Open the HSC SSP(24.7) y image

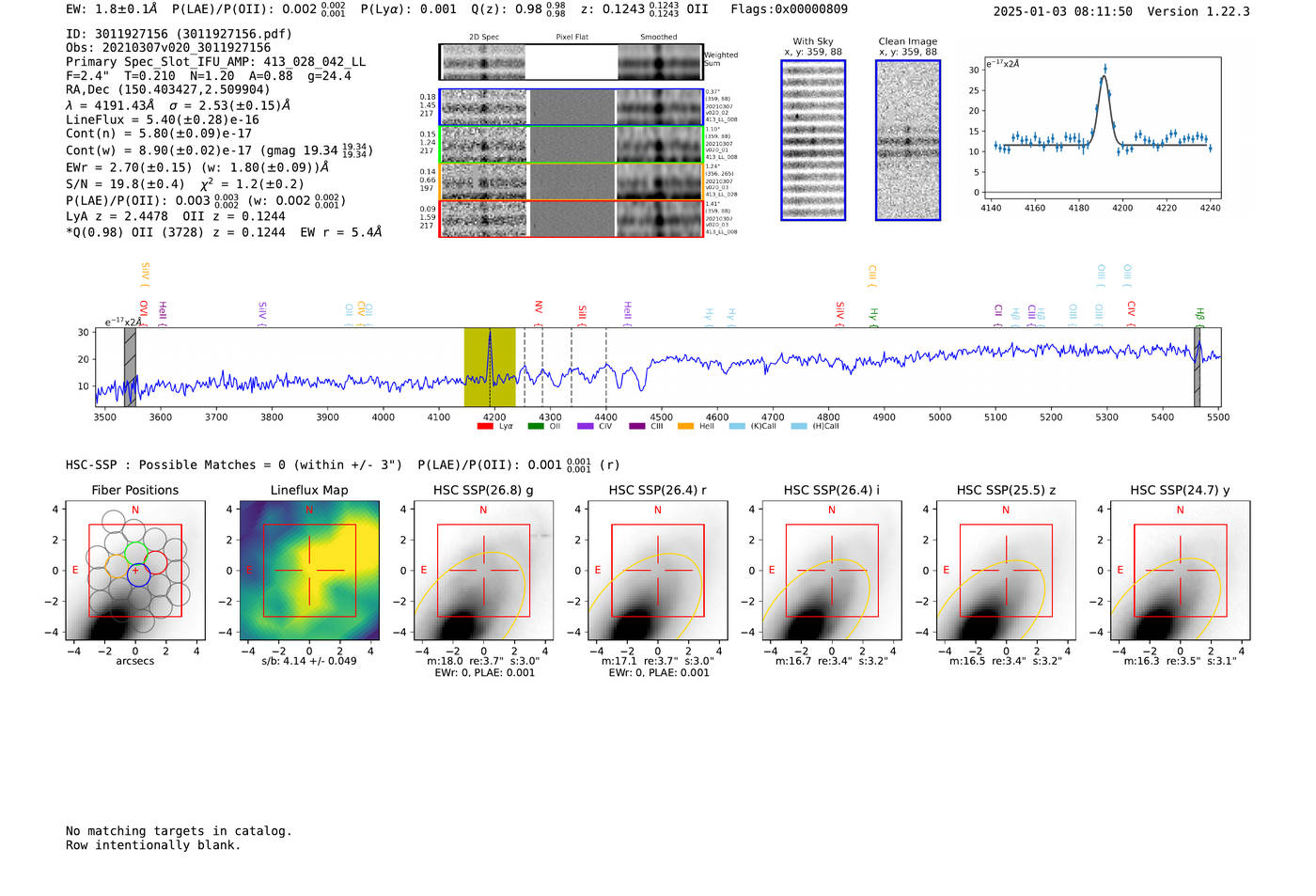(1180, 571)
